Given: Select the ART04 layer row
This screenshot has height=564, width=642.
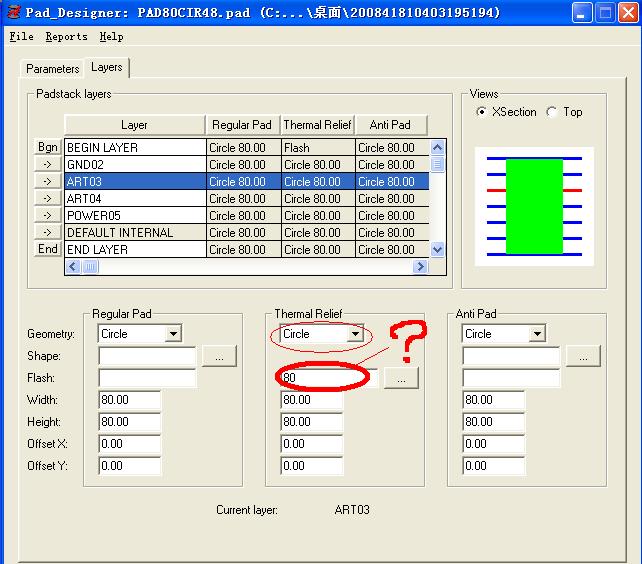Looking at the screenshot, I should click(247, 198).
